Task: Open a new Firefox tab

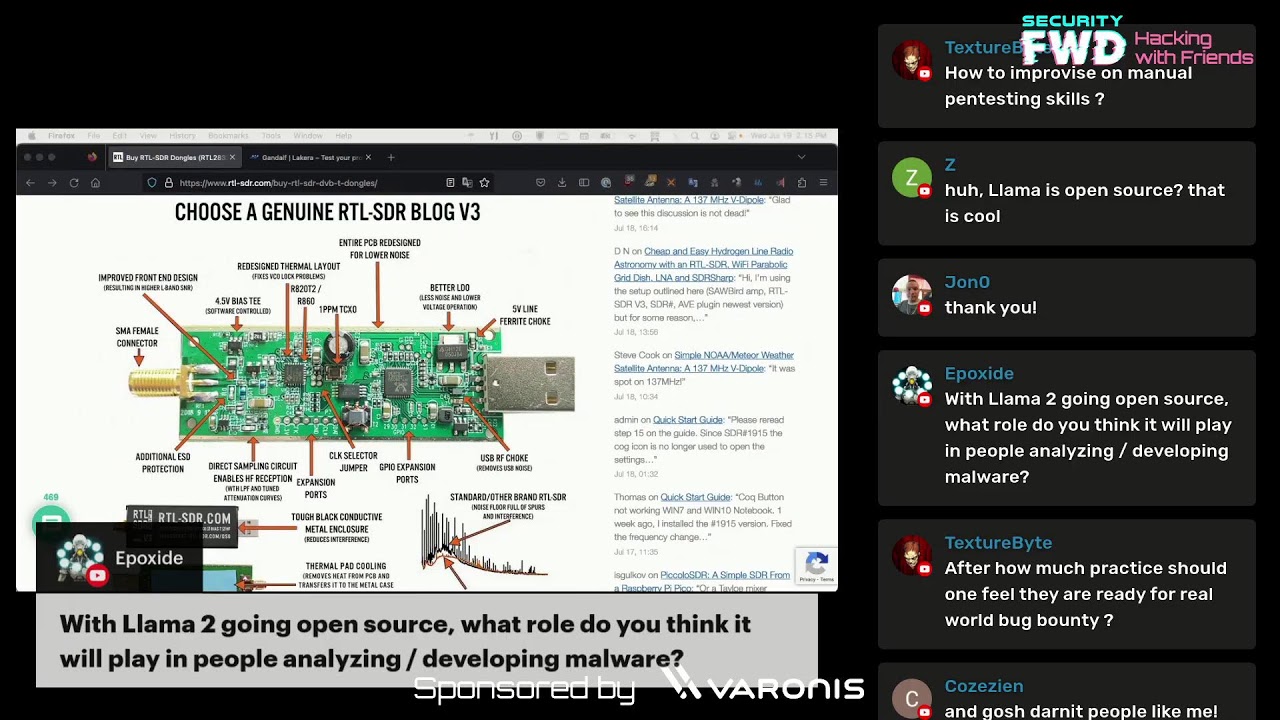Action: click(x=391, y=157)
